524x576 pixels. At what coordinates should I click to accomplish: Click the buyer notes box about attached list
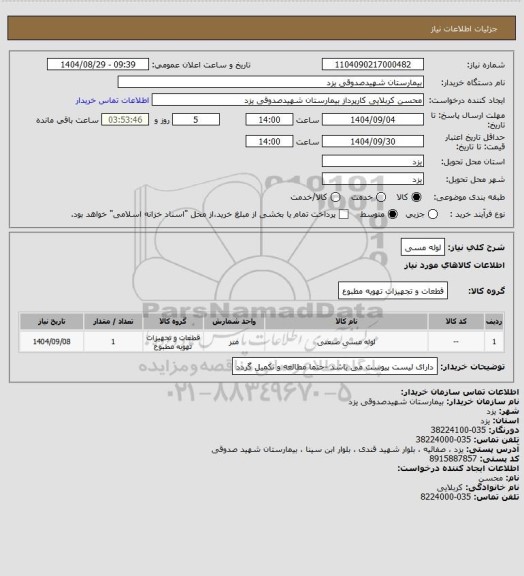(x=335, y=366)
